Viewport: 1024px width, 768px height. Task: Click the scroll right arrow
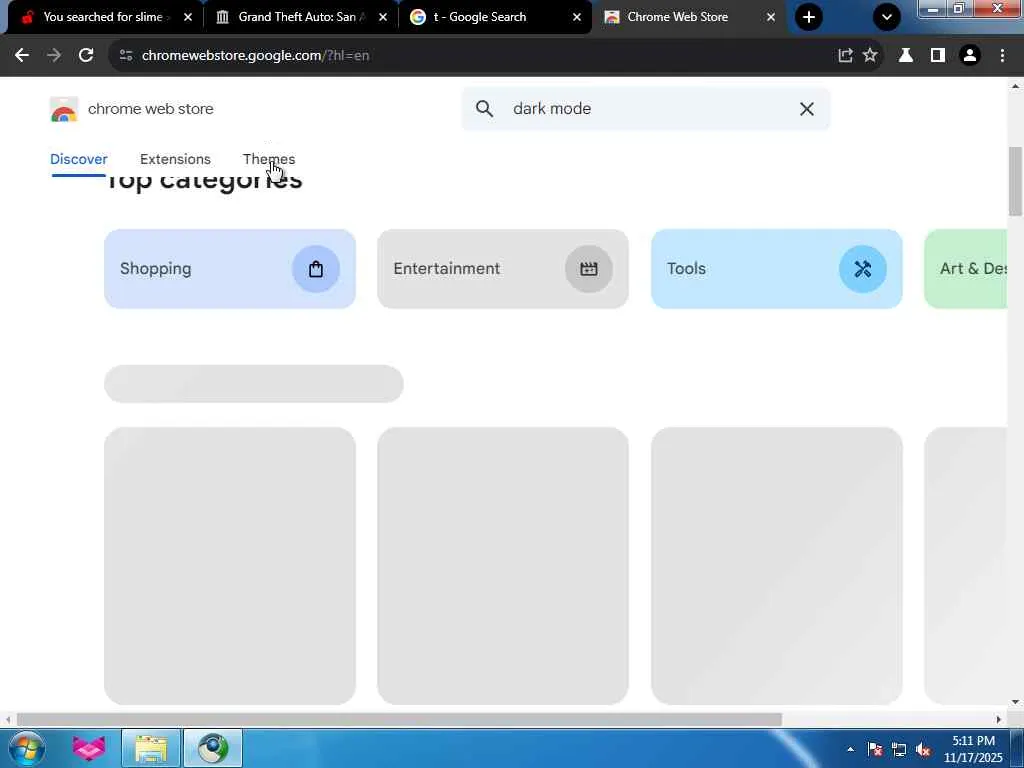click(x=998, y=720)
